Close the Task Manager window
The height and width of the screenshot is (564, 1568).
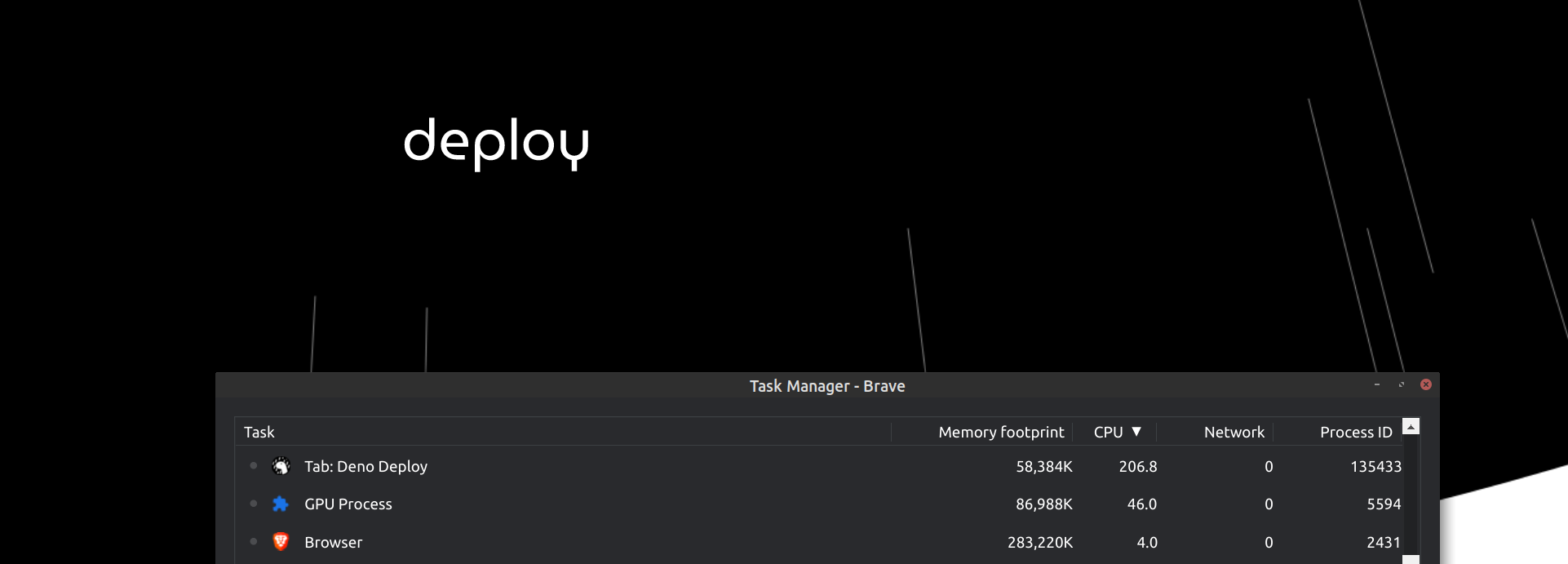click(1426, 384)
